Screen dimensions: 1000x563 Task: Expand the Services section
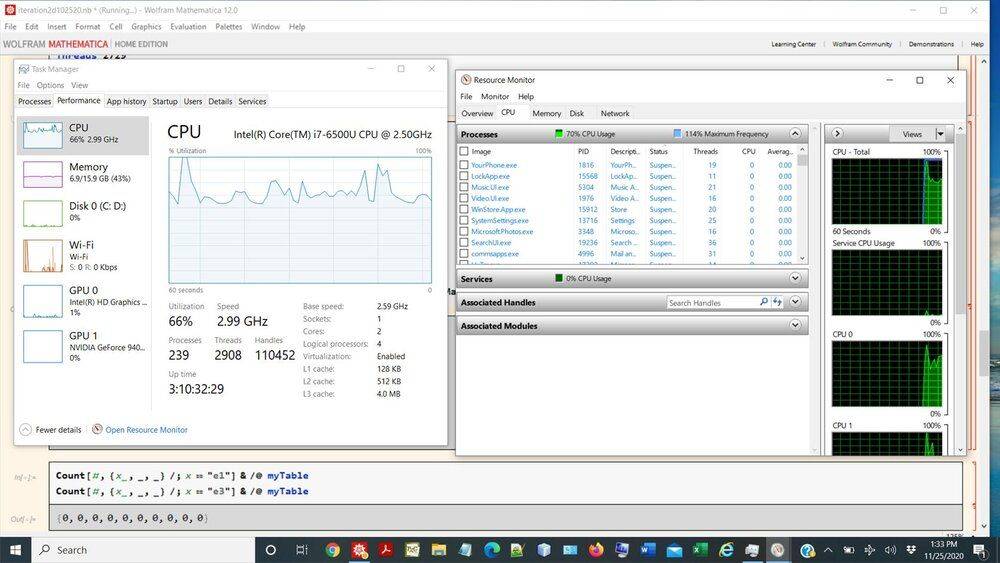click(x=795, y=279)
